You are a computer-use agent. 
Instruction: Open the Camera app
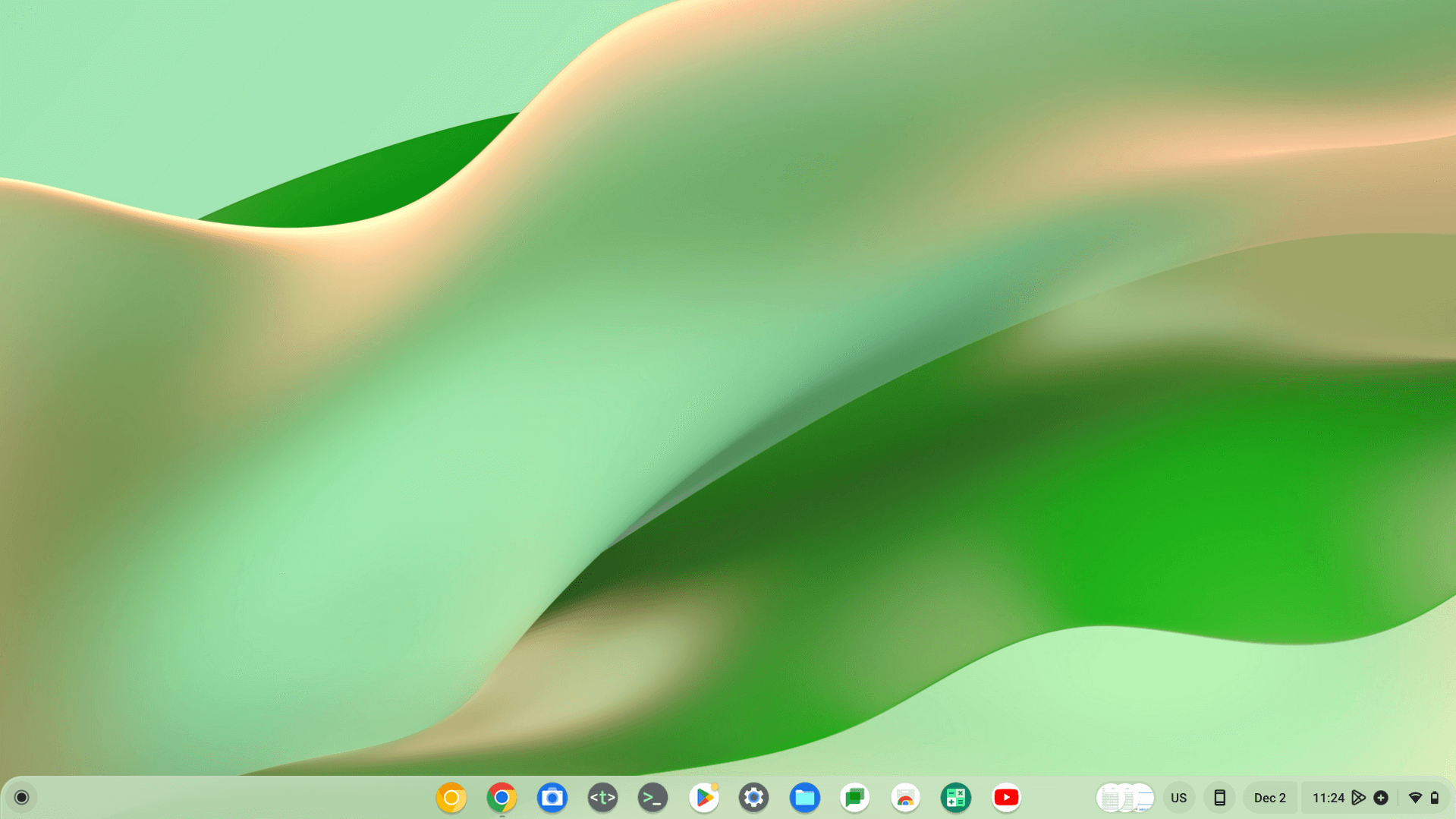[x=552, y=798]
